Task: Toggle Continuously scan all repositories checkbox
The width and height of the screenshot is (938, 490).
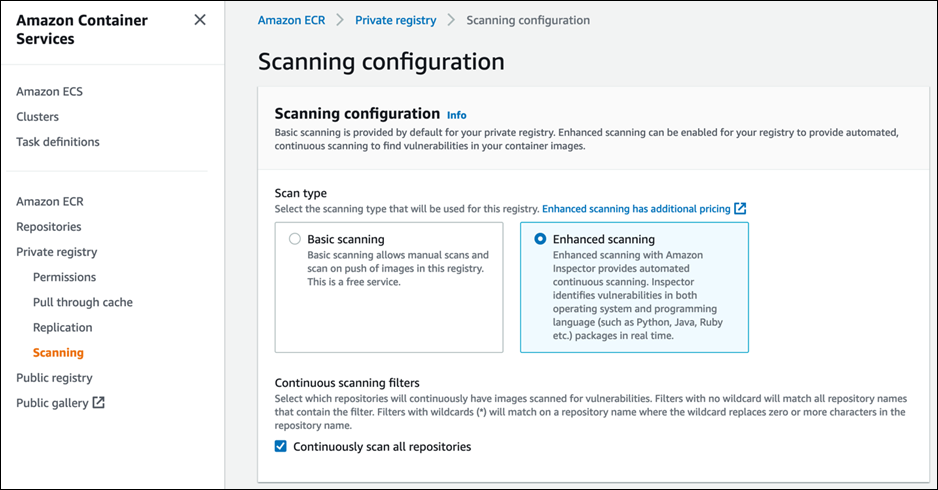Action: [x=281, y=446]
